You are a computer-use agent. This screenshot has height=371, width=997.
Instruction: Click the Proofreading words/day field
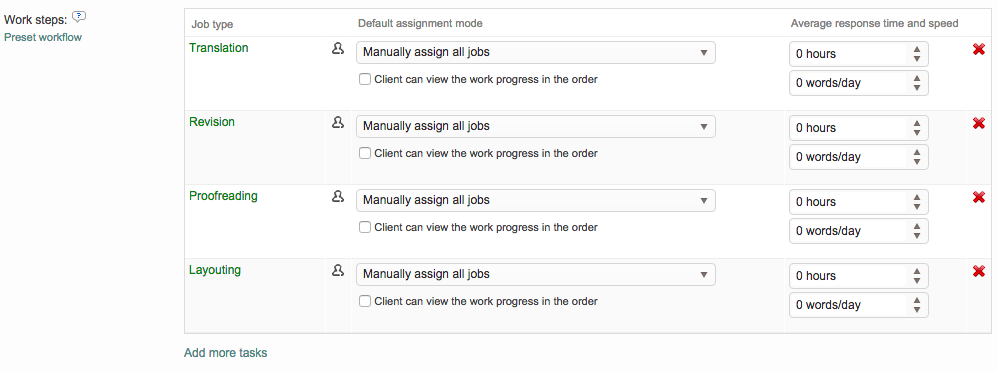(858, 231)
